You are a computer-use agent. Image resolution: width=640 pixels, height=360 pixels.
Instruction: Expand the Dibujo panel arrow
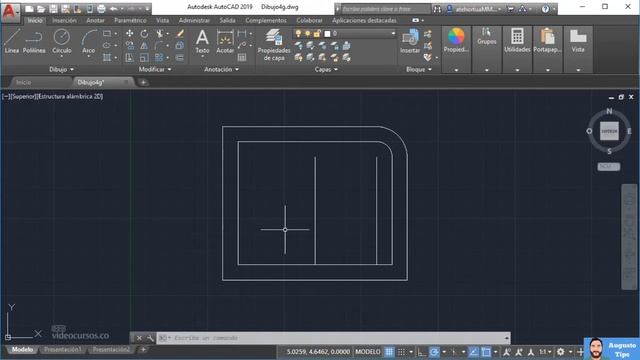pyautogui.click(x=72, y=69)
